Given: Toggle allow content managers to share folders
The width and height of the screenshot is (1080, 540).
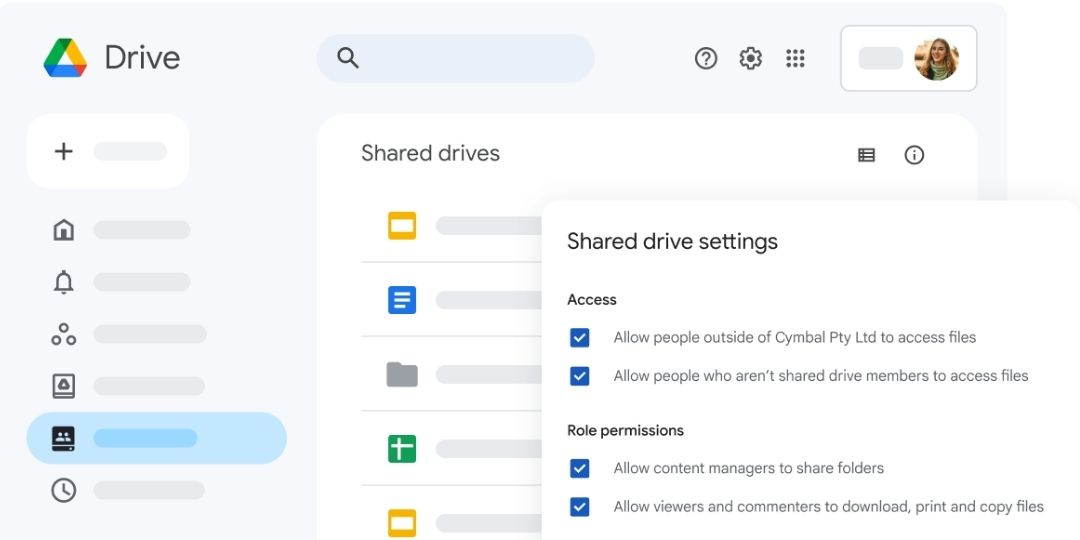Looking at the screenshot, I should 579,468.
